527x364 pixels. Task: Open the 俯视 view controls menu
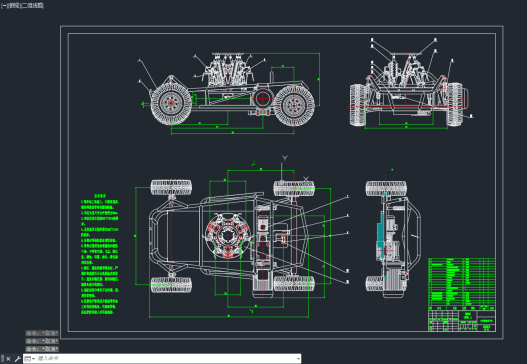(13, 6)
